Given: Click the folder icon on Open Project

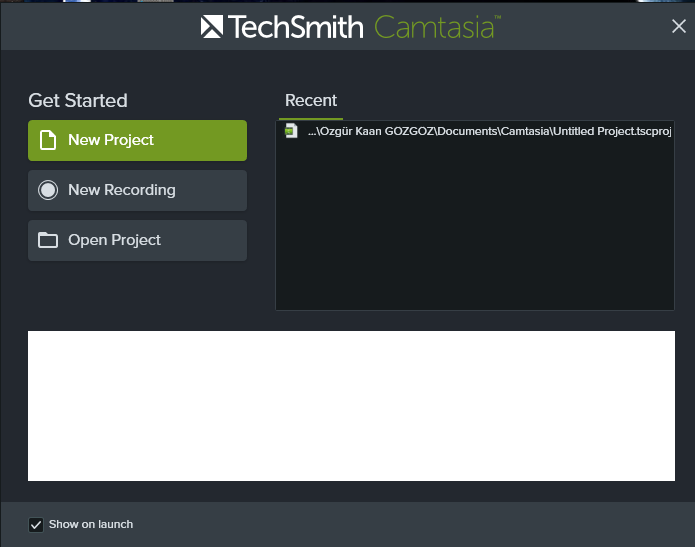Looking at the screenshot, I should click(47, 240).
